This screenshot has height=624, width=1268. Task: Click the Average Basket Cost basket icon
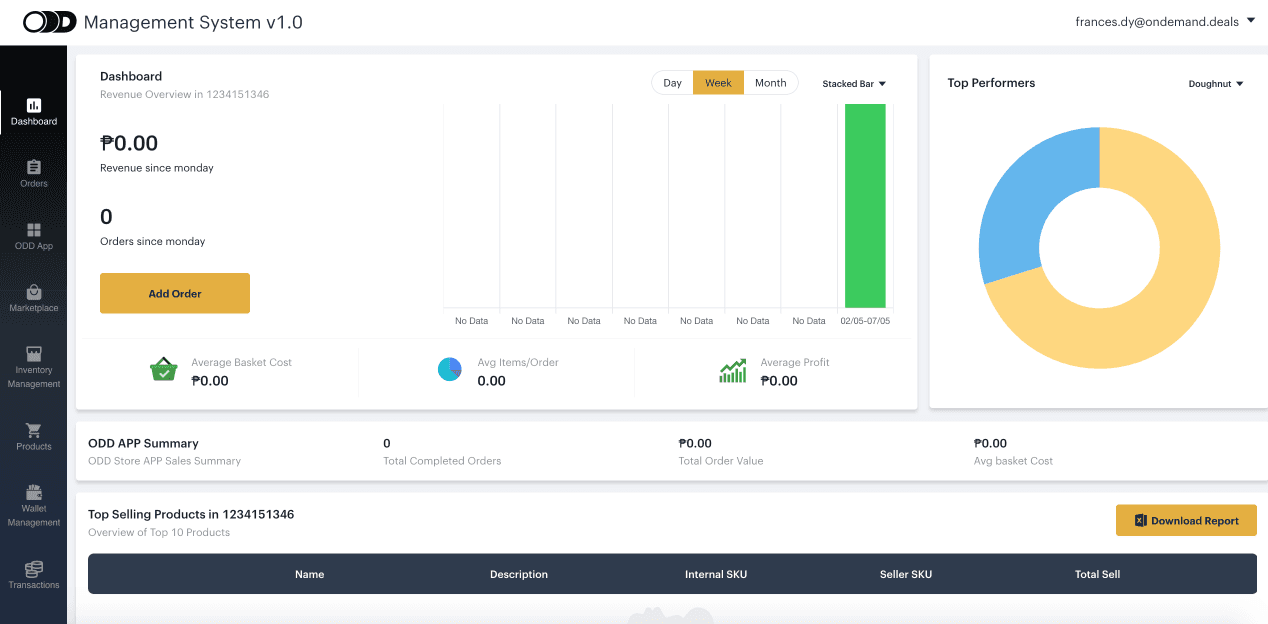tap(163, 370)
